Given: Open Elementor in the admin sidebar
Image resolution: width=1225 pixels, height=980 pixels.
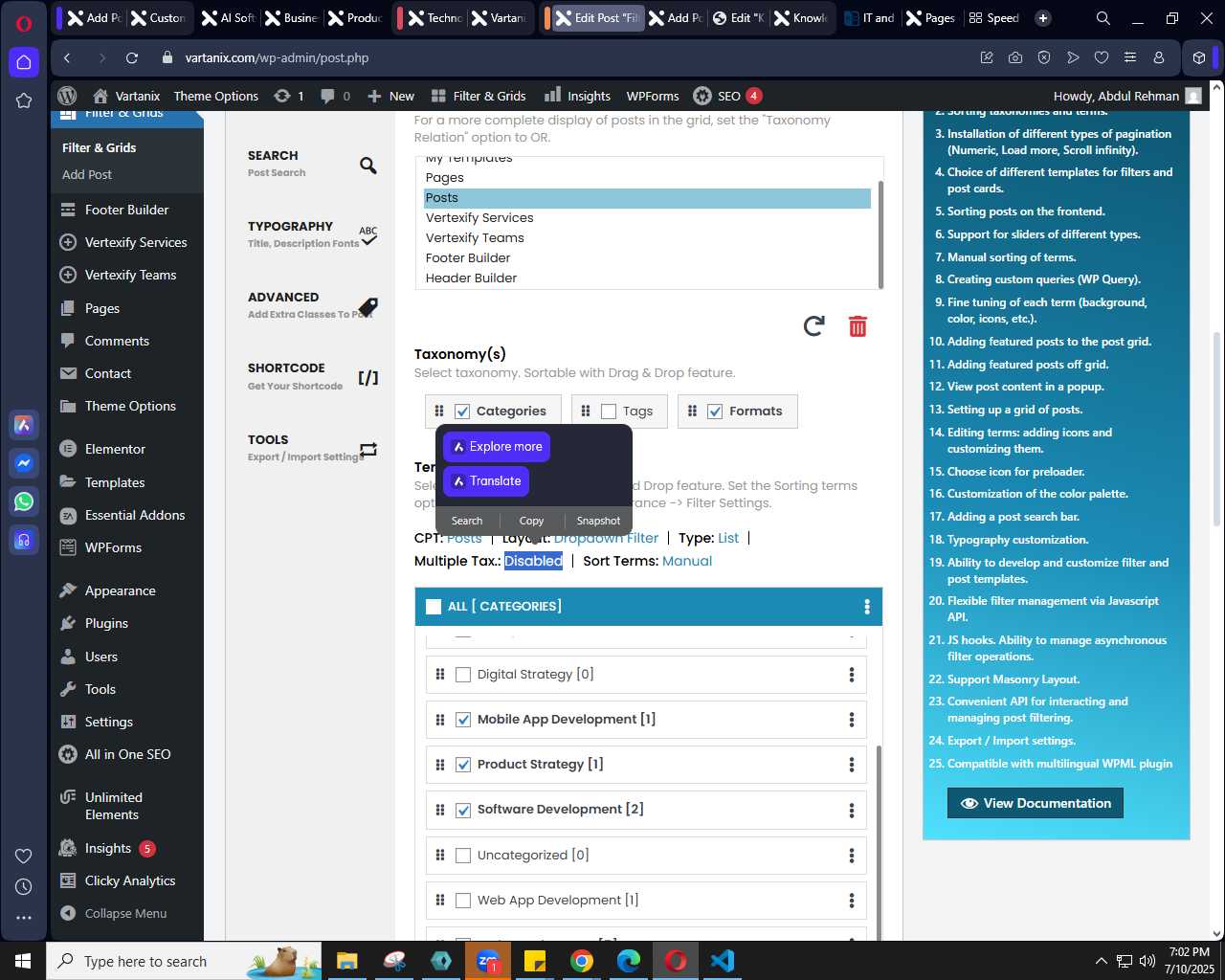Looking at the screenshot, I should [x=115, y=449].
